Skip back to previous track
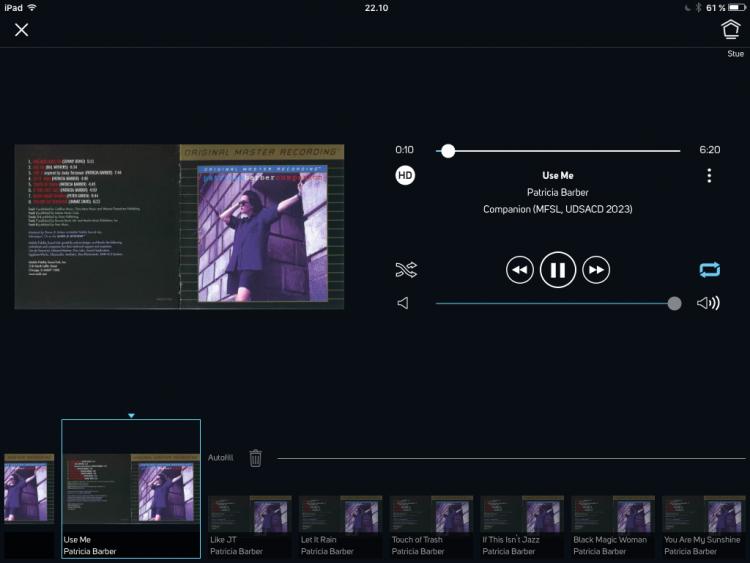Image resolution: width=750 pixels, height=563 pixels. (x=519, y=270)
